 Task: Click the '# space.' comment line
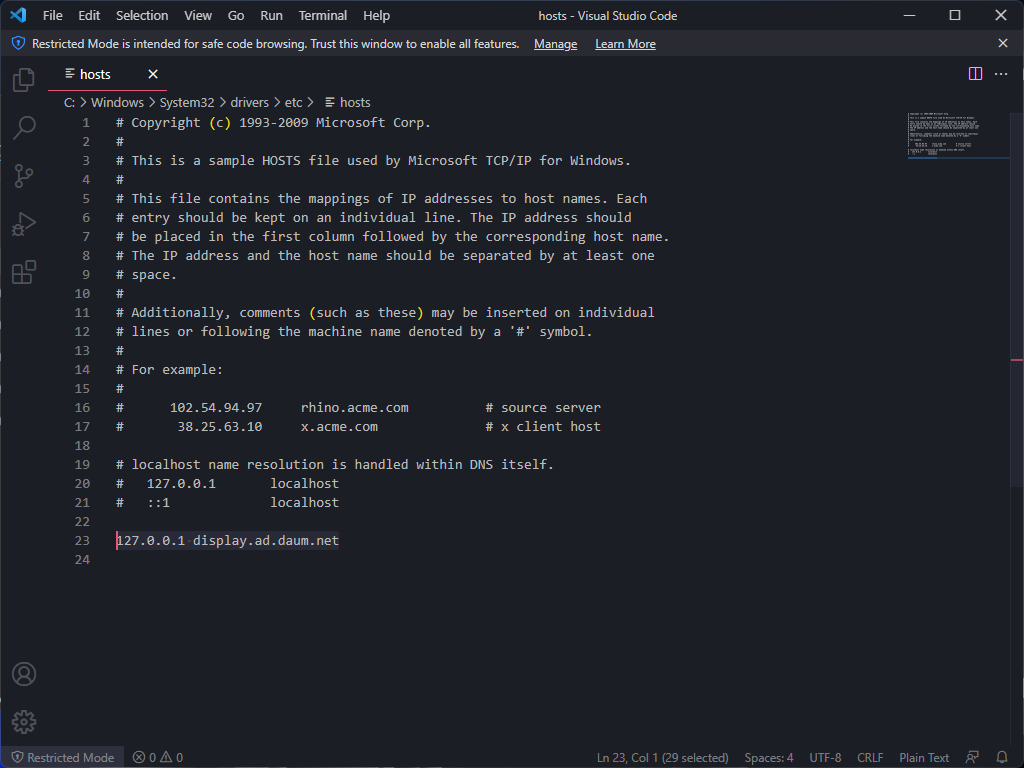[146, 274]
